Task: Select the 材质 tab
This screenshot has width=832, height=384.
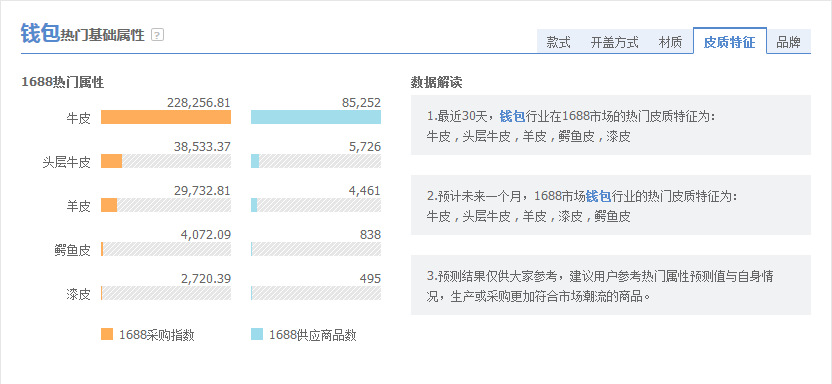Action: point(671,42)
